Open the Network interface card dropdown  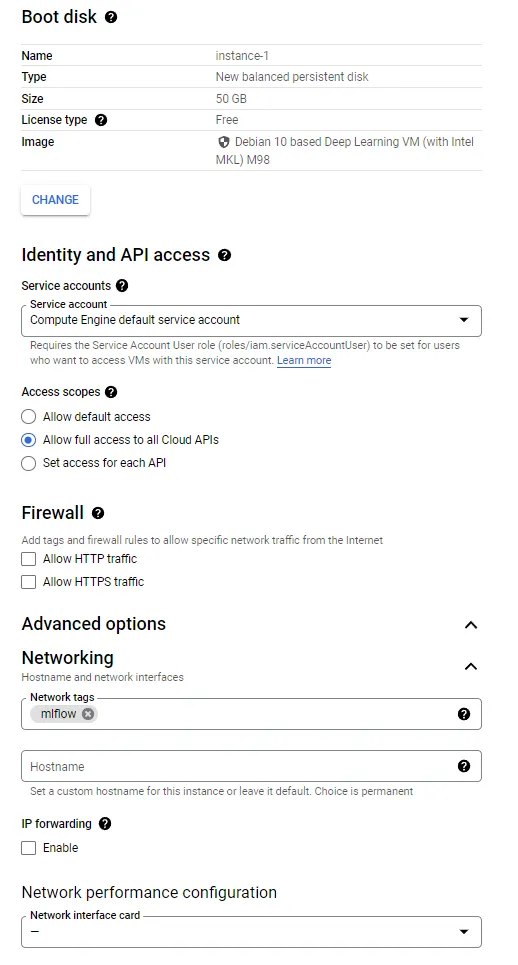tap(251, 932)
